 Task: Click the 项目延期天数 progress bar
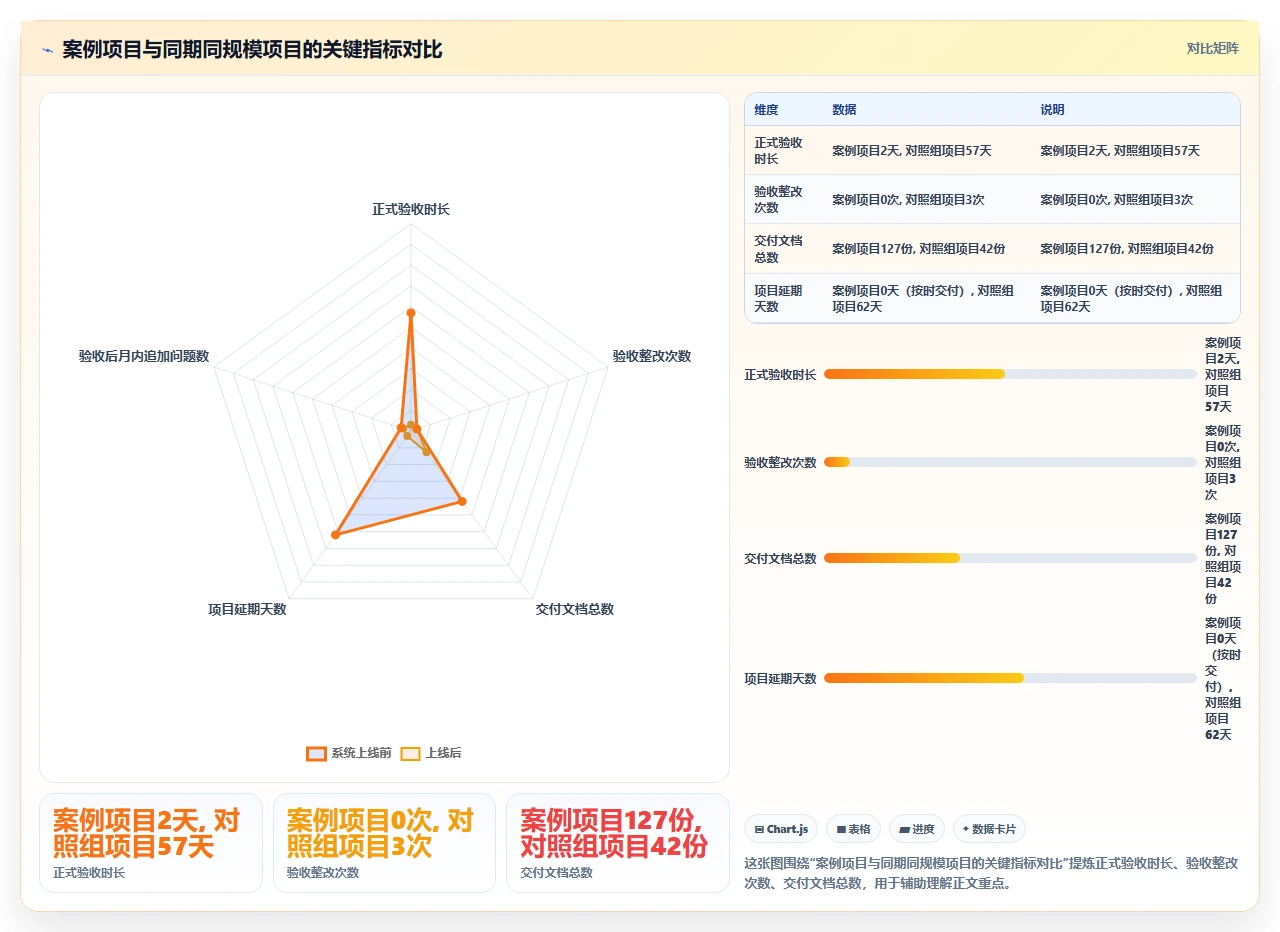click(1010, 678)
